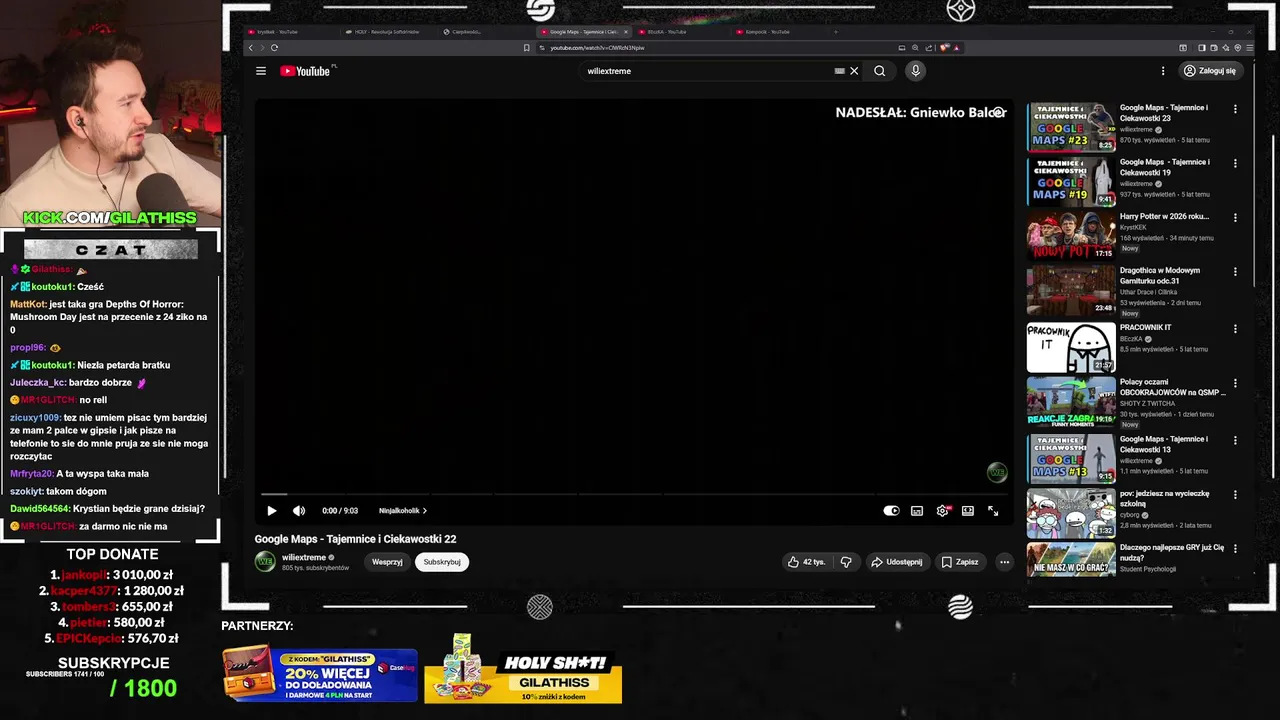
Task: Open options menu for Google Maps 13 video
Action: (x=1235, y=440)
